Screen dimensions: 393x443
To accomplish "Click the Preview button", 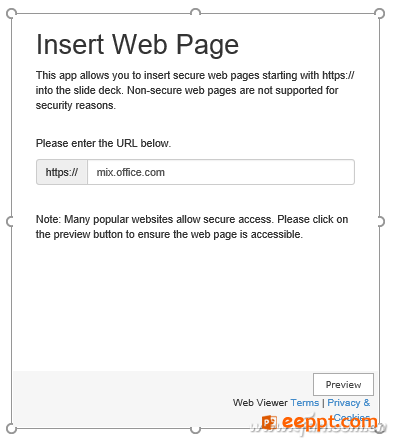I will (343, 384).
